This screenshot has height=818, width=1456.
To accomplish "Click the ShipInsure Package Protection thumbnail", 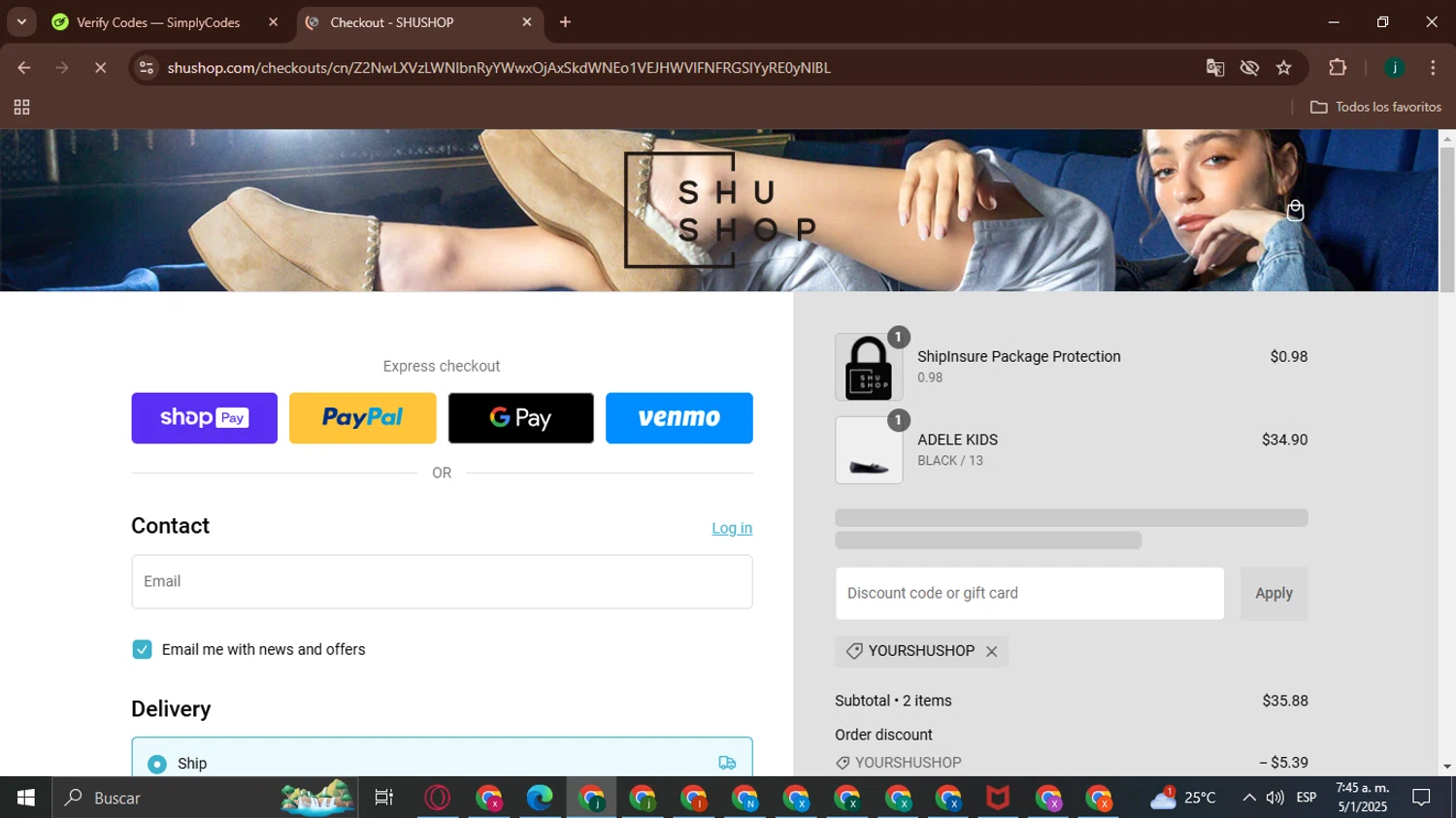I will [869, 367].
